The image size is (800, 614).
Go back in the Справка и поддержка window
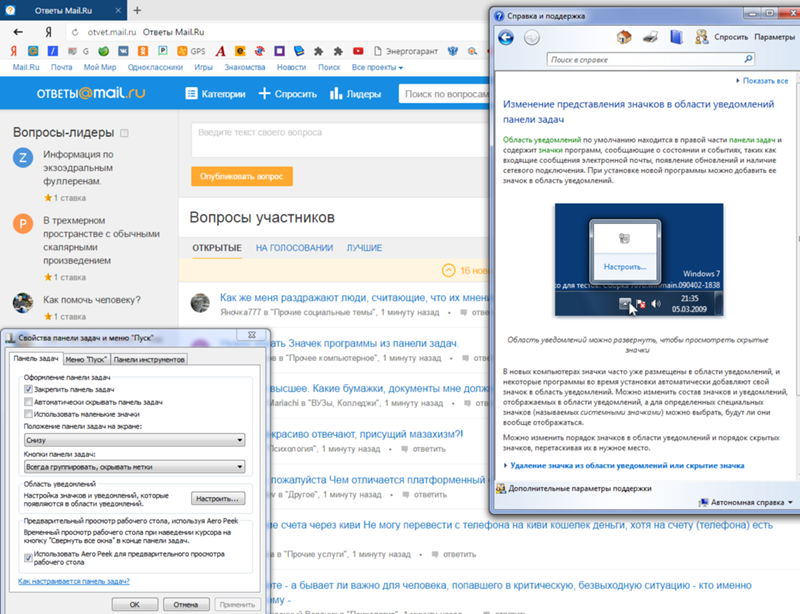click(506, 37)
